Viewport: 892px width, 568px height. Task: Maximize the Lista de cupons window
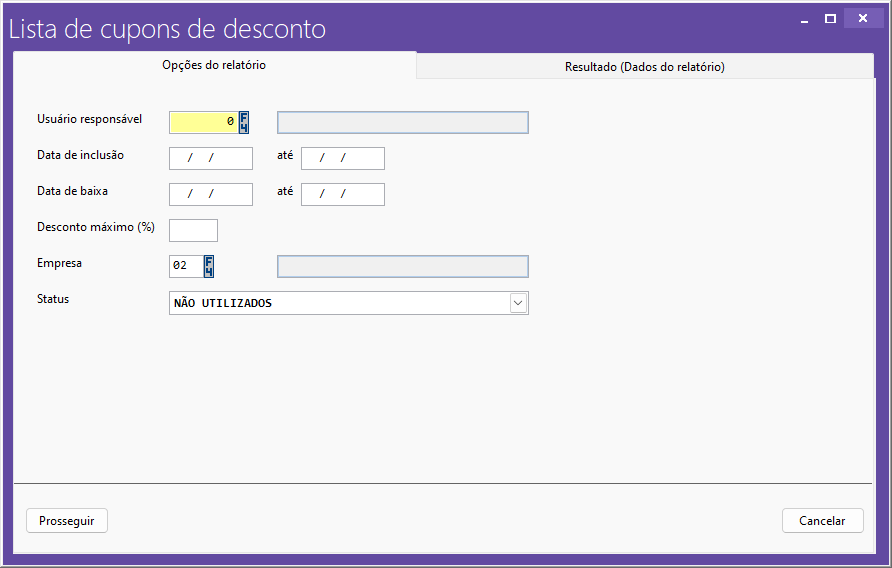coord(831,19)
